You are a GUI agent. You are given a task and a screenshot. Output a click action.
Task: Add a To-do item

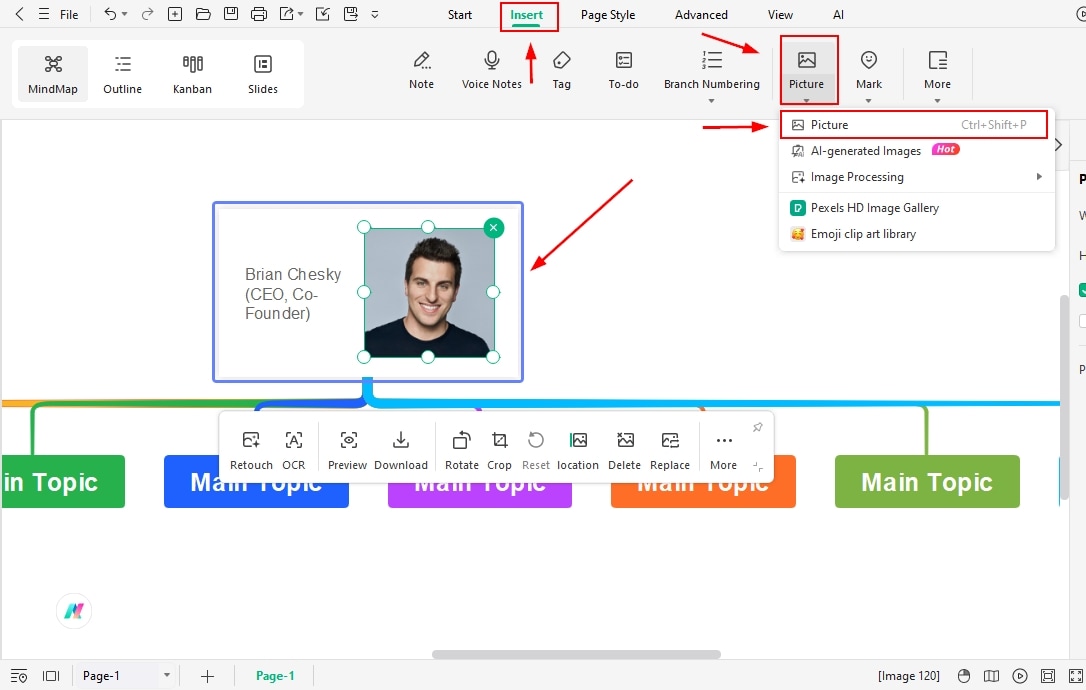click(x=623, y=66)
